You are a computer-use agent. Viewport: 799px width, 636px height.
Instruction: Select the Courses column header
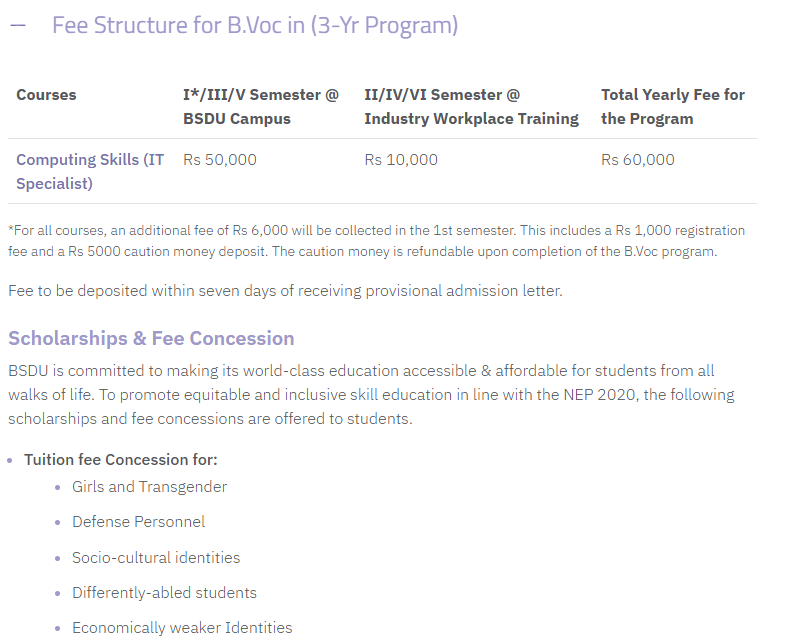click(x=46, y=95)
